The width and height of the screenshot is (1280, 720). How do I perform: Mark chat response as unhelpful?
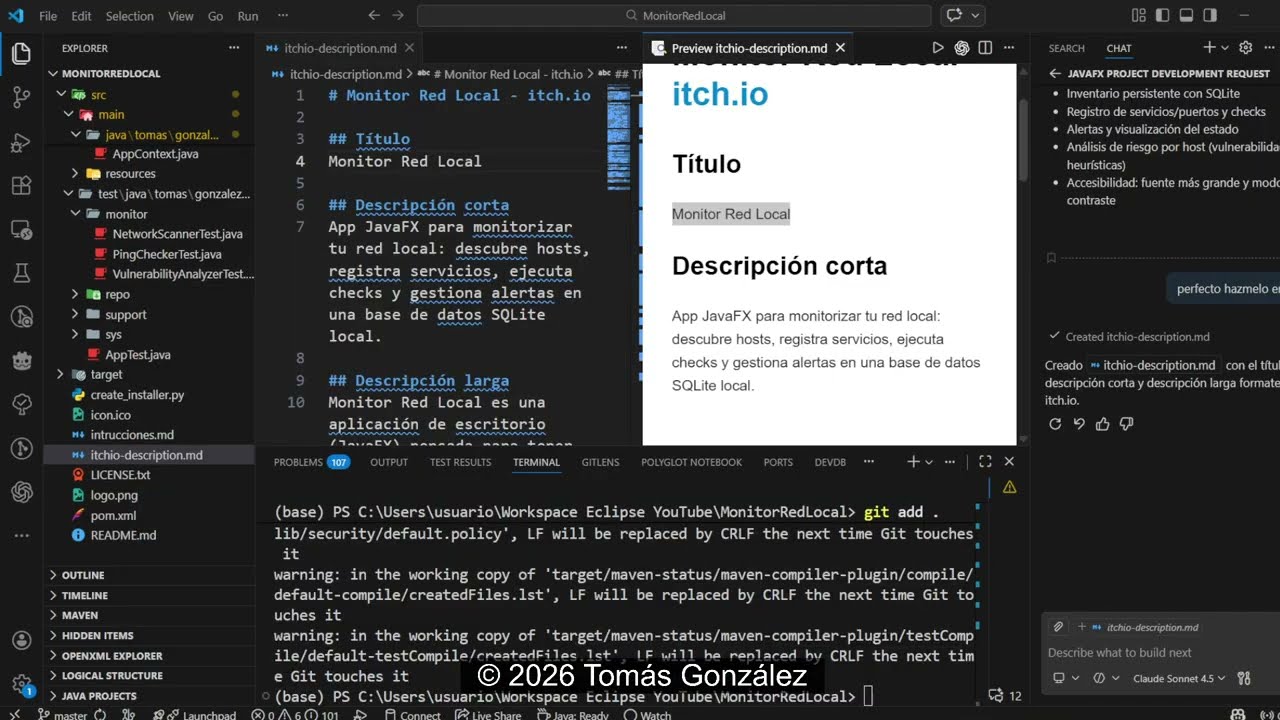pyautogui.click(x=1127, y=424)
